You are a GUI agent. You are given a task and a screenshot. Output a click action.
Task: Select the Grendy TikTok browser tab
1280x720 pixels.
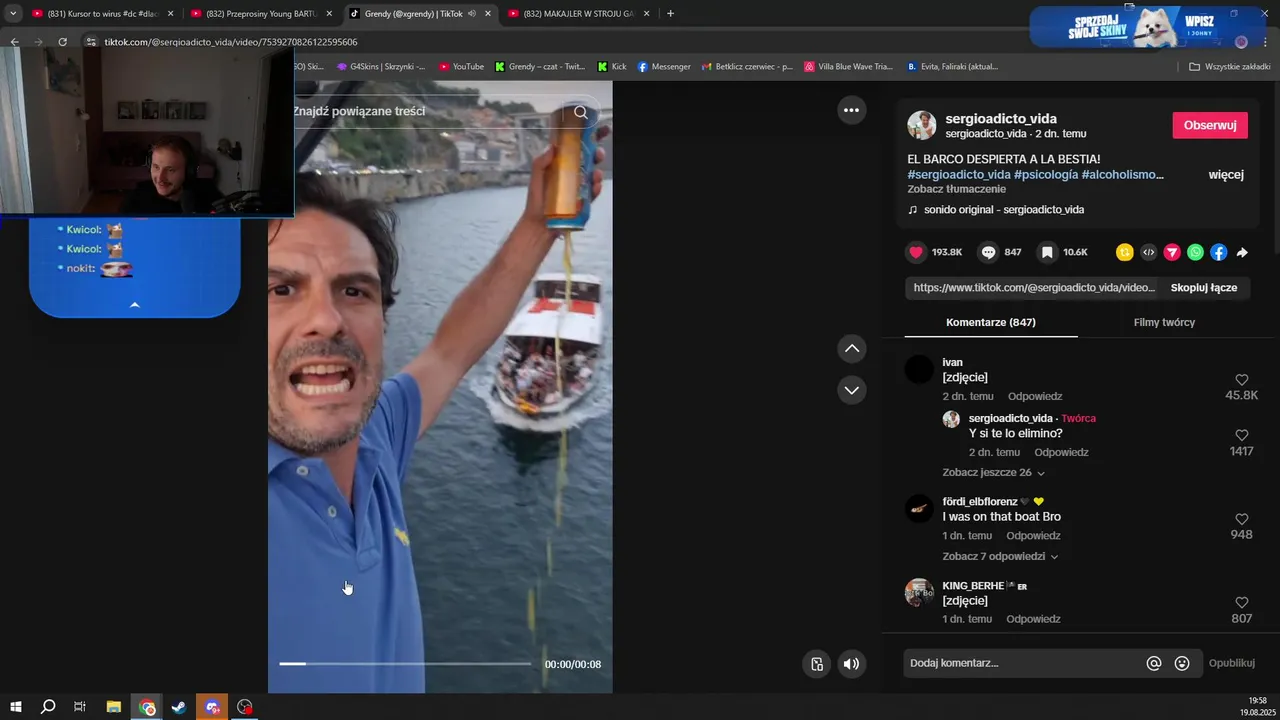tap(420, 14)
